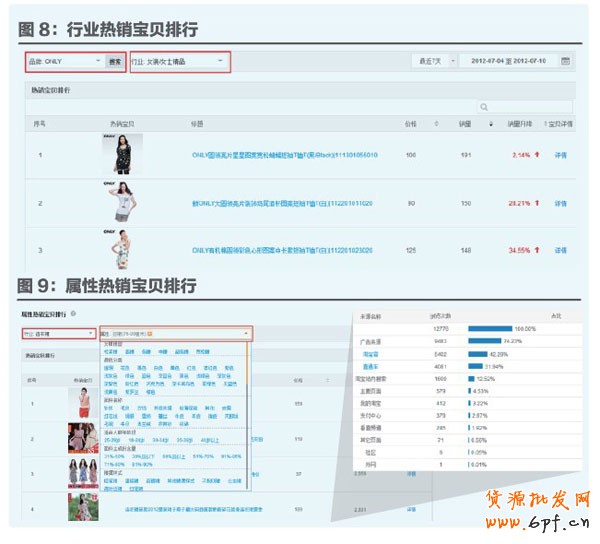Screen dimensions: 600x544
Task: Click the magnifier icon in the table search box
Action: pyautogui.click(x=484, y=107)
